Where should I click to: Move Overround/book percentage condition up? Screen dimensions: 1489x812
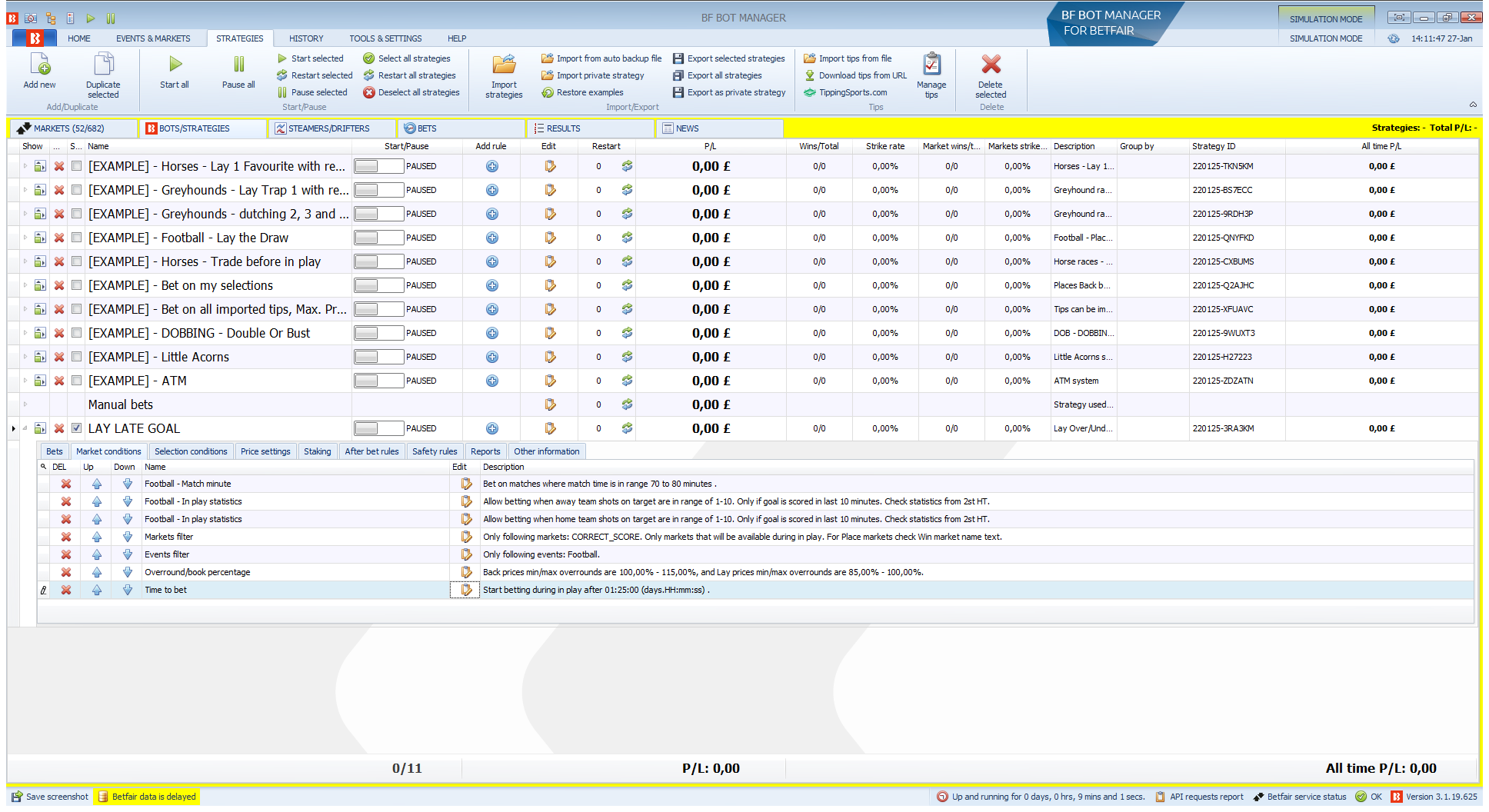(x=97, y=572)
